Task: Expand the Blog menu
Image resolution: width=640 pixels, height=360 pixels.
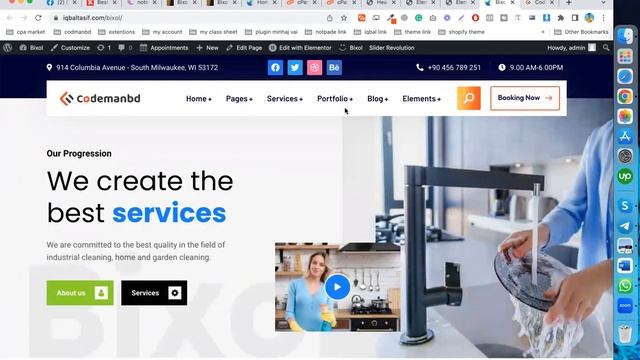Action: click(378, 99)
